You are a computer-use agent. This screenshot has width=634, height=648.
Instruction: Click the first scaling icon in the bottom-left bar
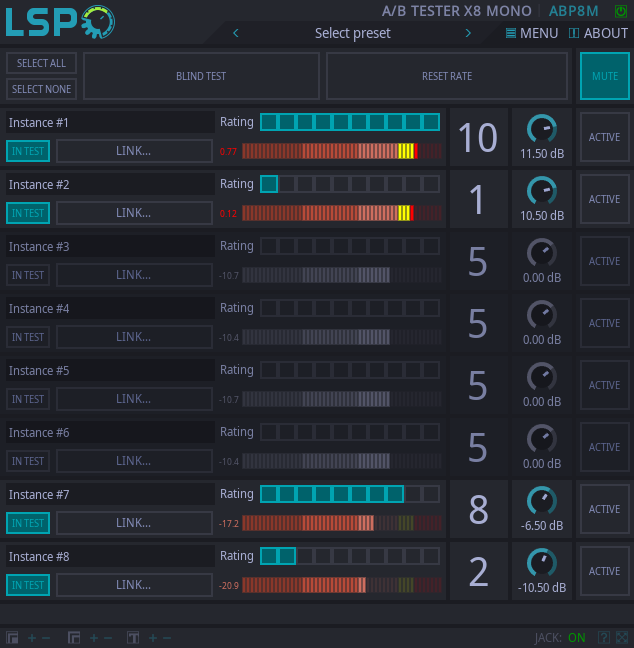(x=13, y=637)
